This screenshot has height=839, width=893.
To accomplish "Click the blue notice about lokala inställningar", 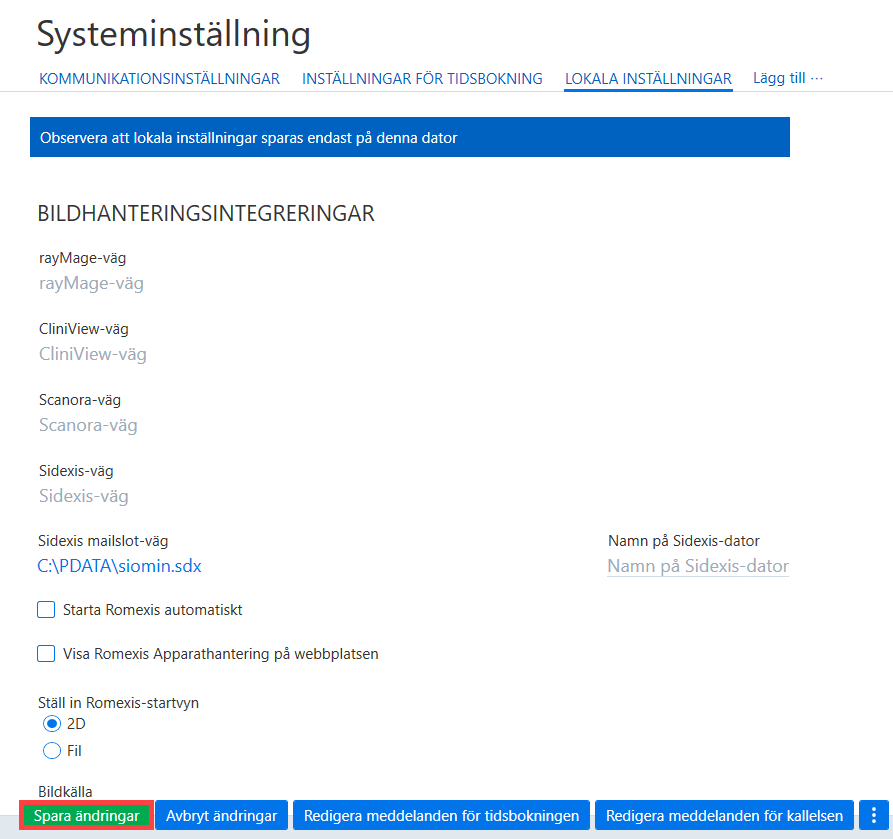I will 409,137.
